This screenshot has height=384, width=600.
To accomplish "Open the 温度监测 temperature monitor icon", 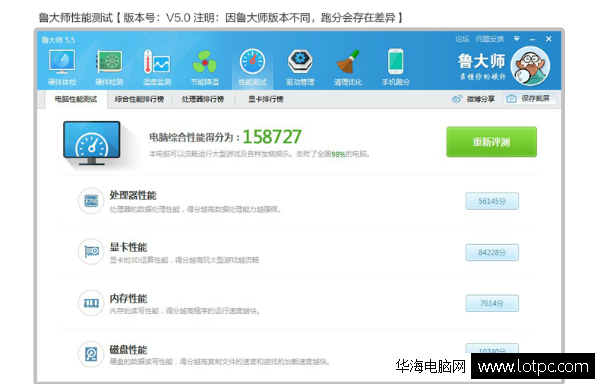I will coord(157,62).
